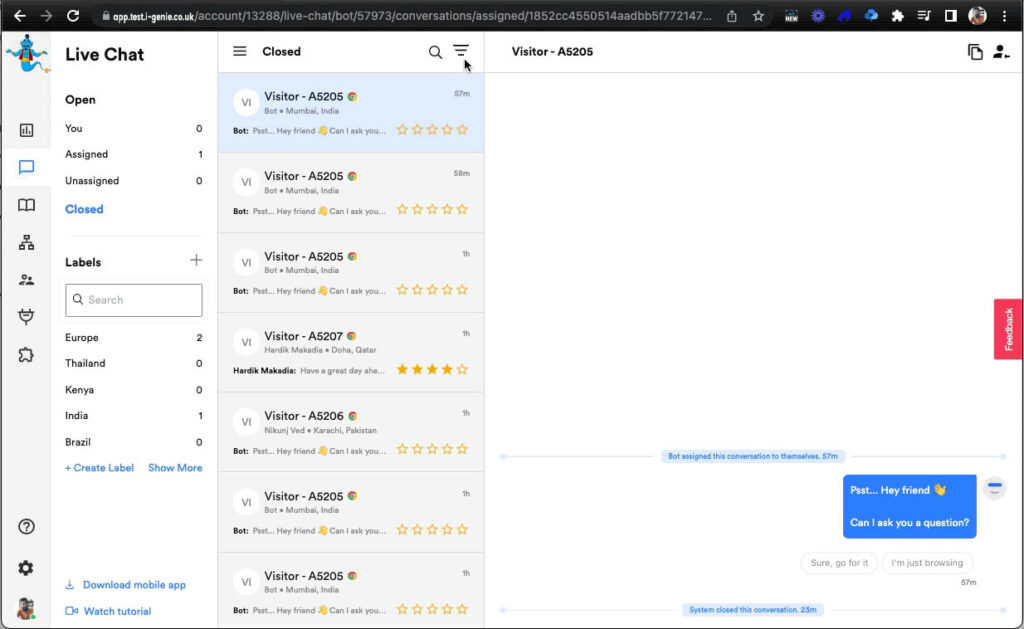Image resolution: width=1024 pixels, height=629 pixels.
Task: Click the Download mobile app link
Action: tap(134, 585)
